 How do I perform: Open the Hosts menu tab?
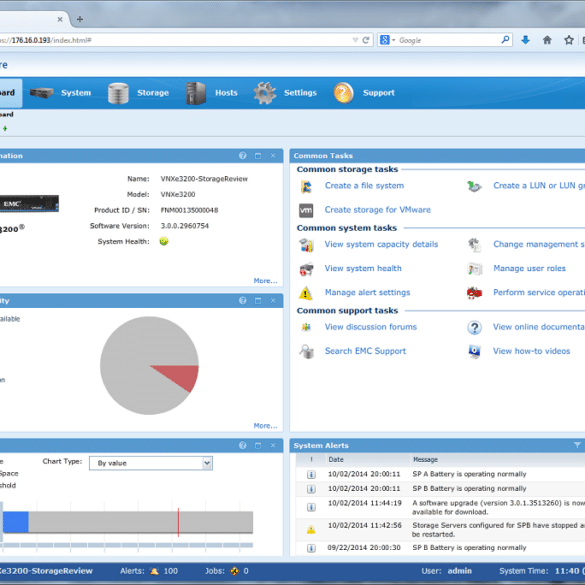(x=226, y=93)
